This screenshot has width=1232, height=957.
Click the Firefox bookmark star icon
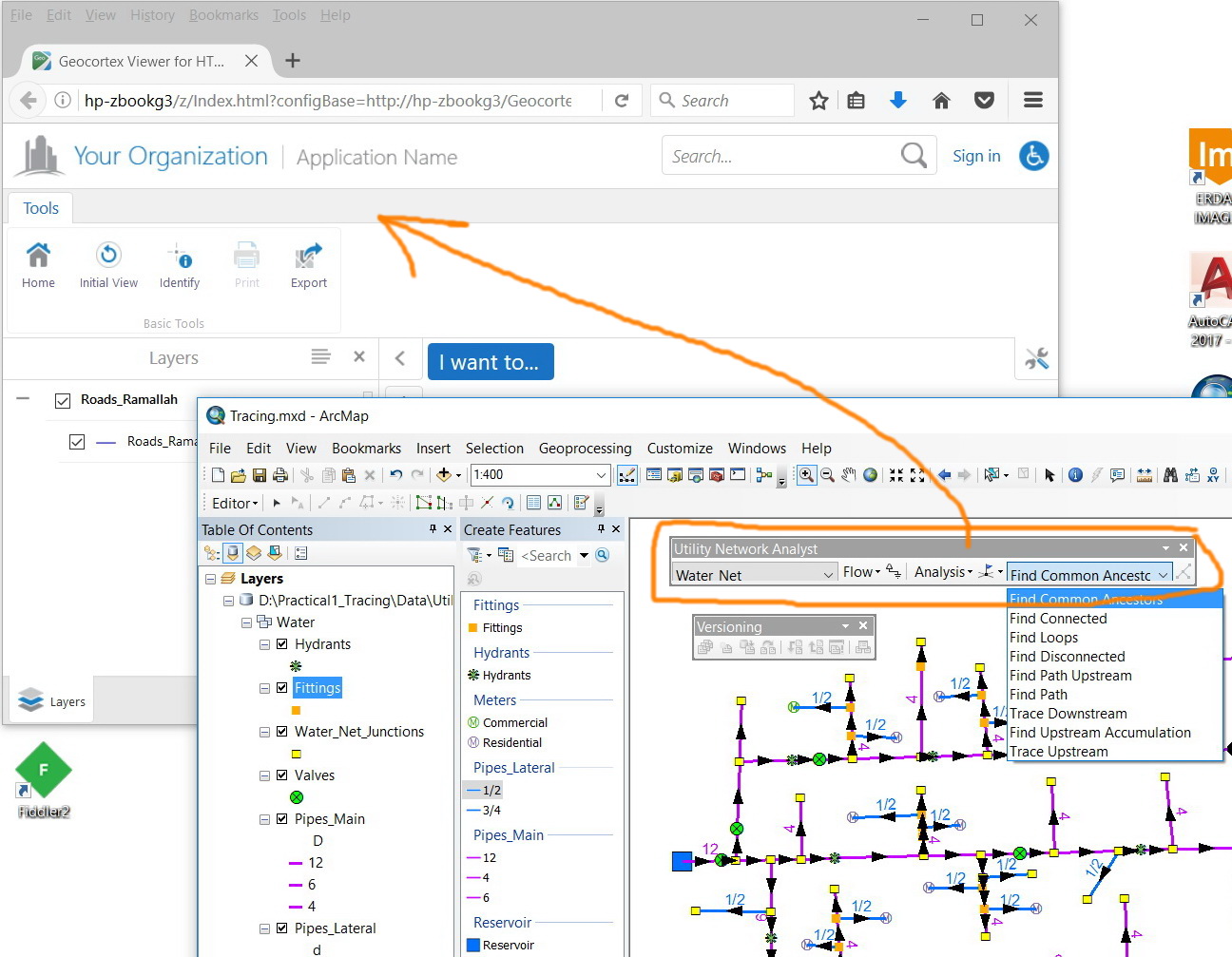click(818, 101)
